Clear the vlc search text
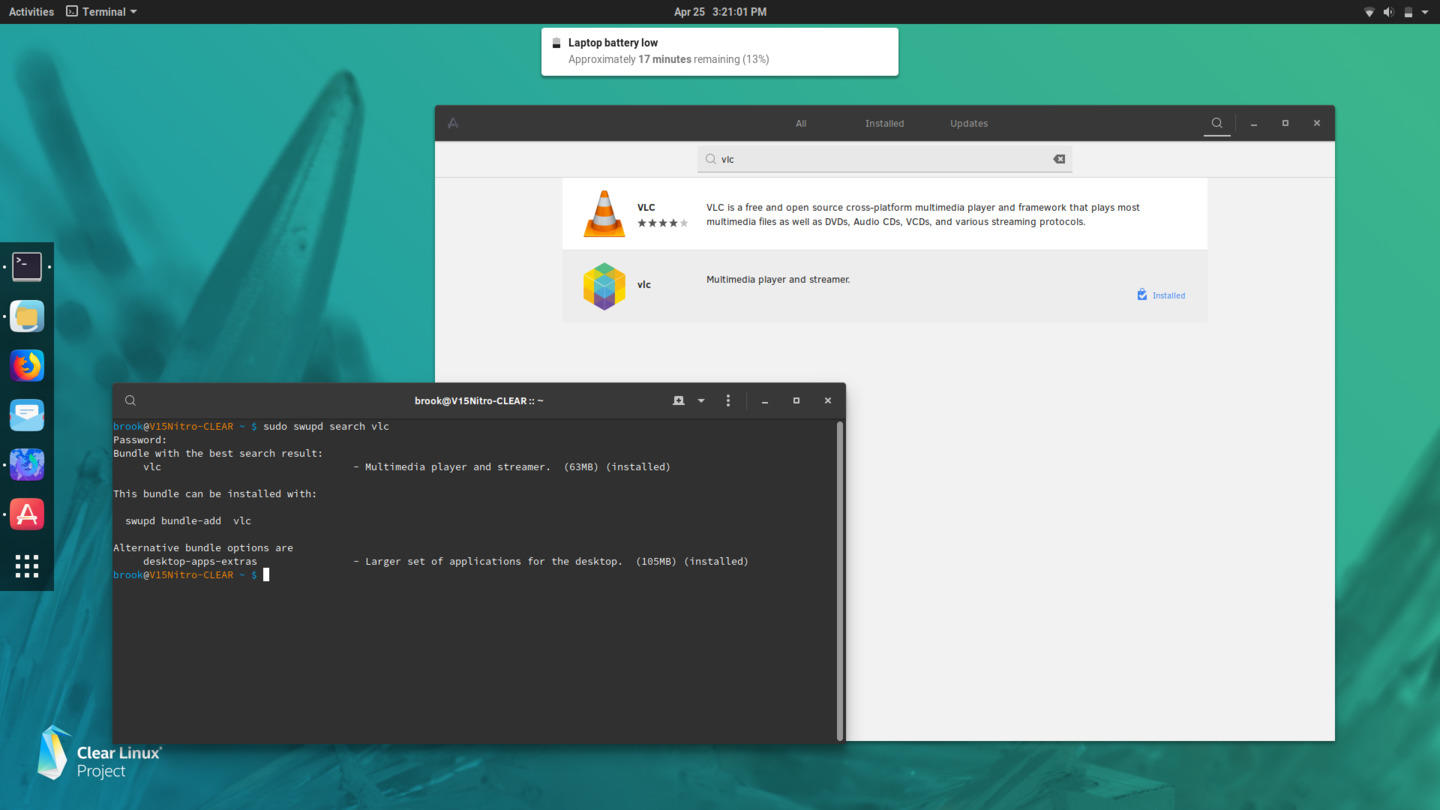 coord(1059,159)
